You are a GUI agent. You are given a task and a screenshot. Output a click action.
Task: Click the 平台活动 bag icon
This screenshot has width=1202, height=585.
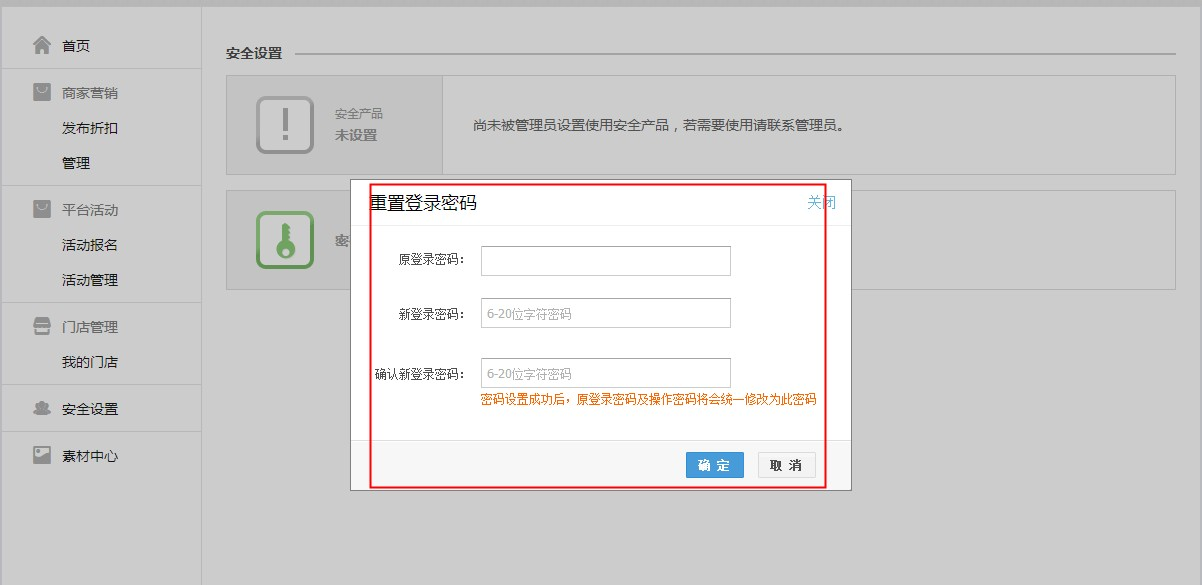click(41, 209)
